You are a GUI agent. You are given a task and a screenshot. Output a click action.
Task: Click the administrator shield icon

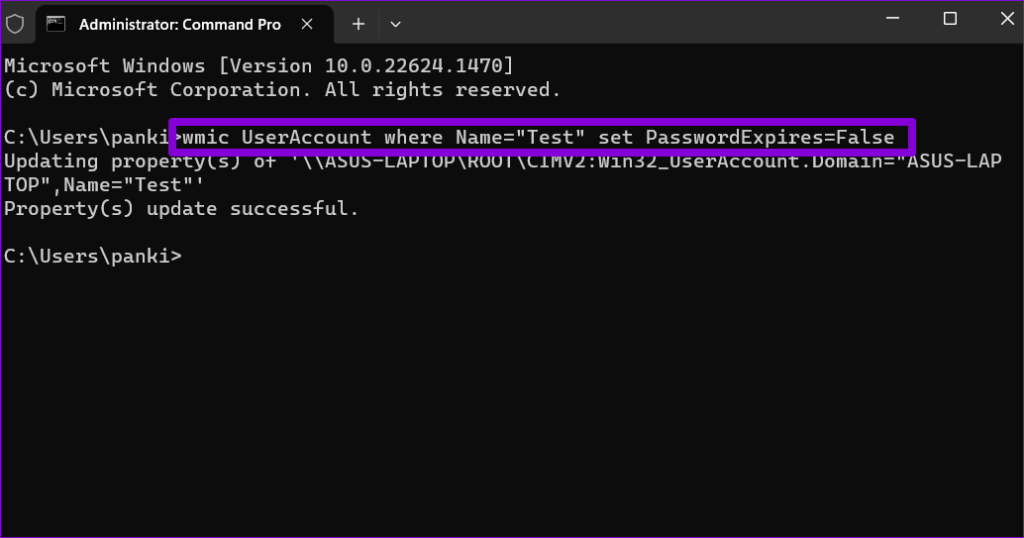coord(14,24)
